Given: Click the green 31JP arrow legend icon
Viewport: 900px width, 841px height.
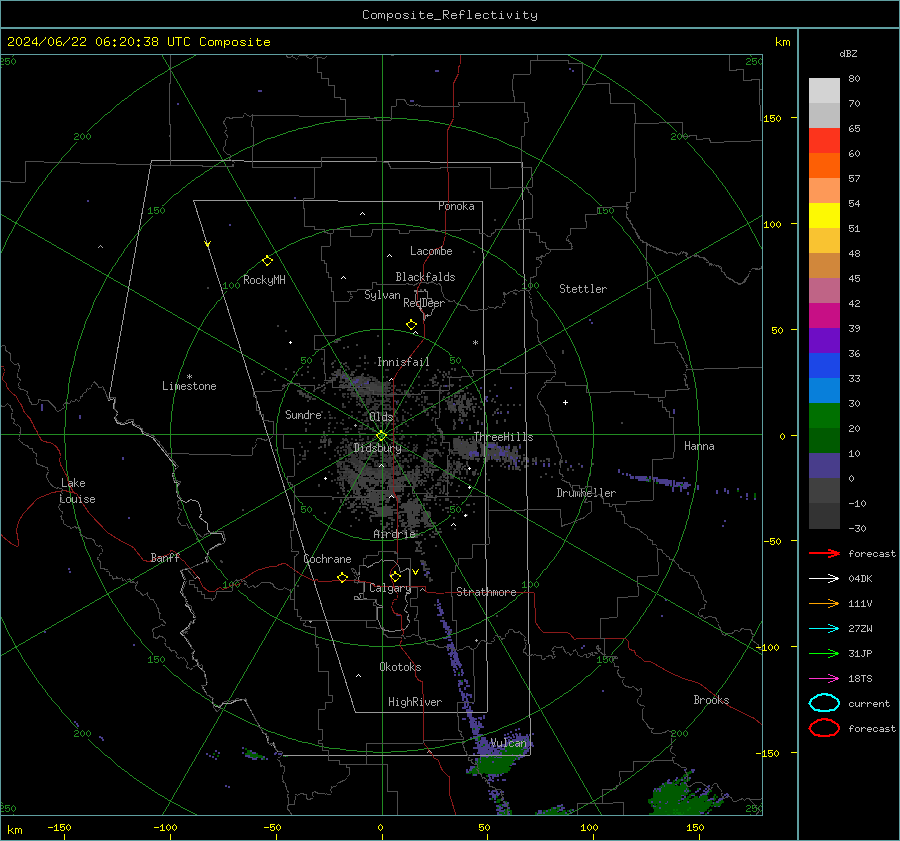Looking at the screenshot, I should (824, 653).
